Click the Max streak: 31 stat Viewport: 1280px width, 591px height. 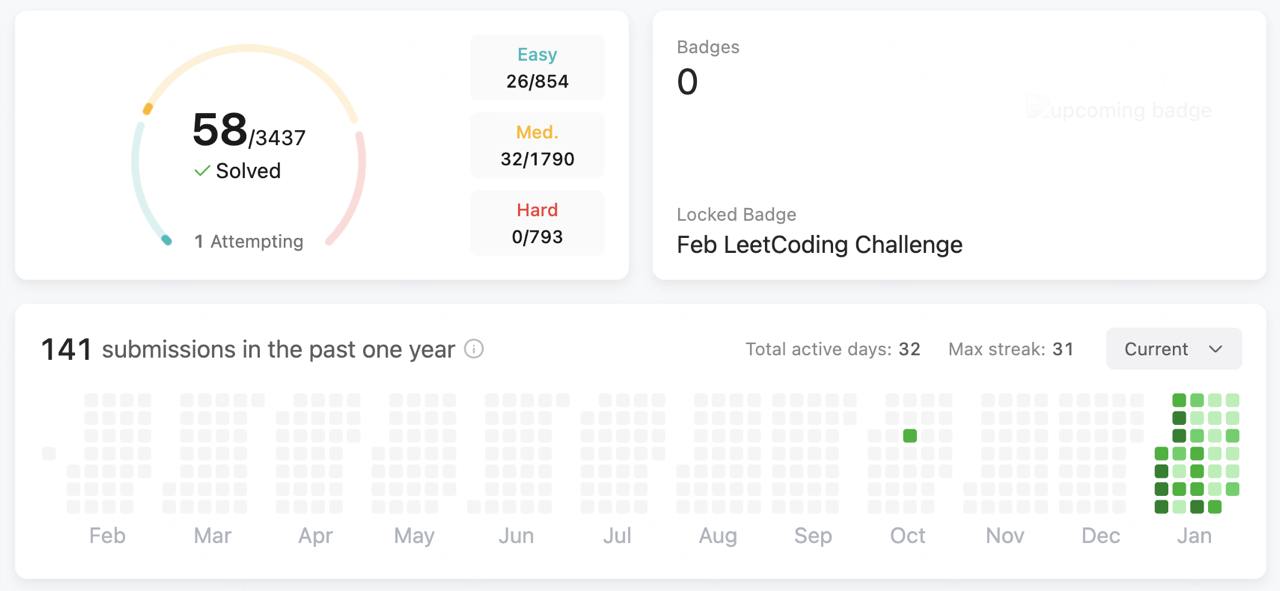[1010, 349]
